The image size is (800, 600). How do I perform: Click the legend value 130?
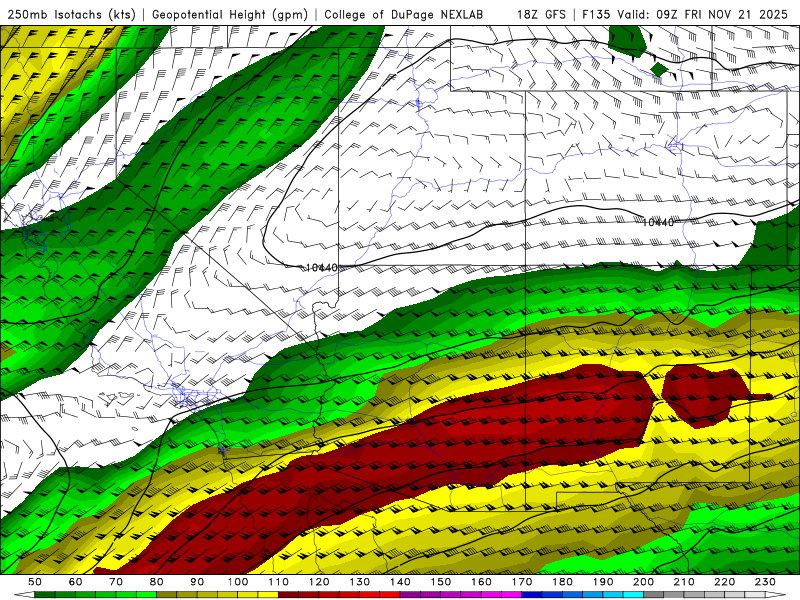tap(359, 582)
